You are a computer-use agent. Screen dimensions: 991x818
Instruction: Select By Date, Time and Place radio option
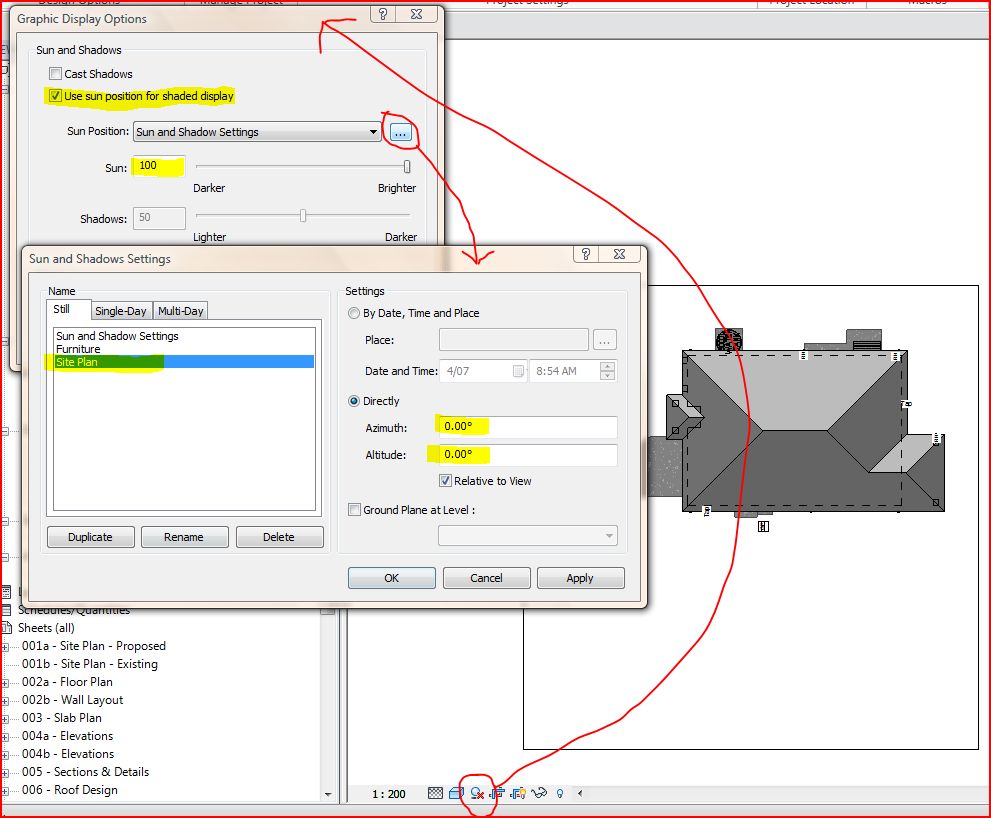pos(354,313)
